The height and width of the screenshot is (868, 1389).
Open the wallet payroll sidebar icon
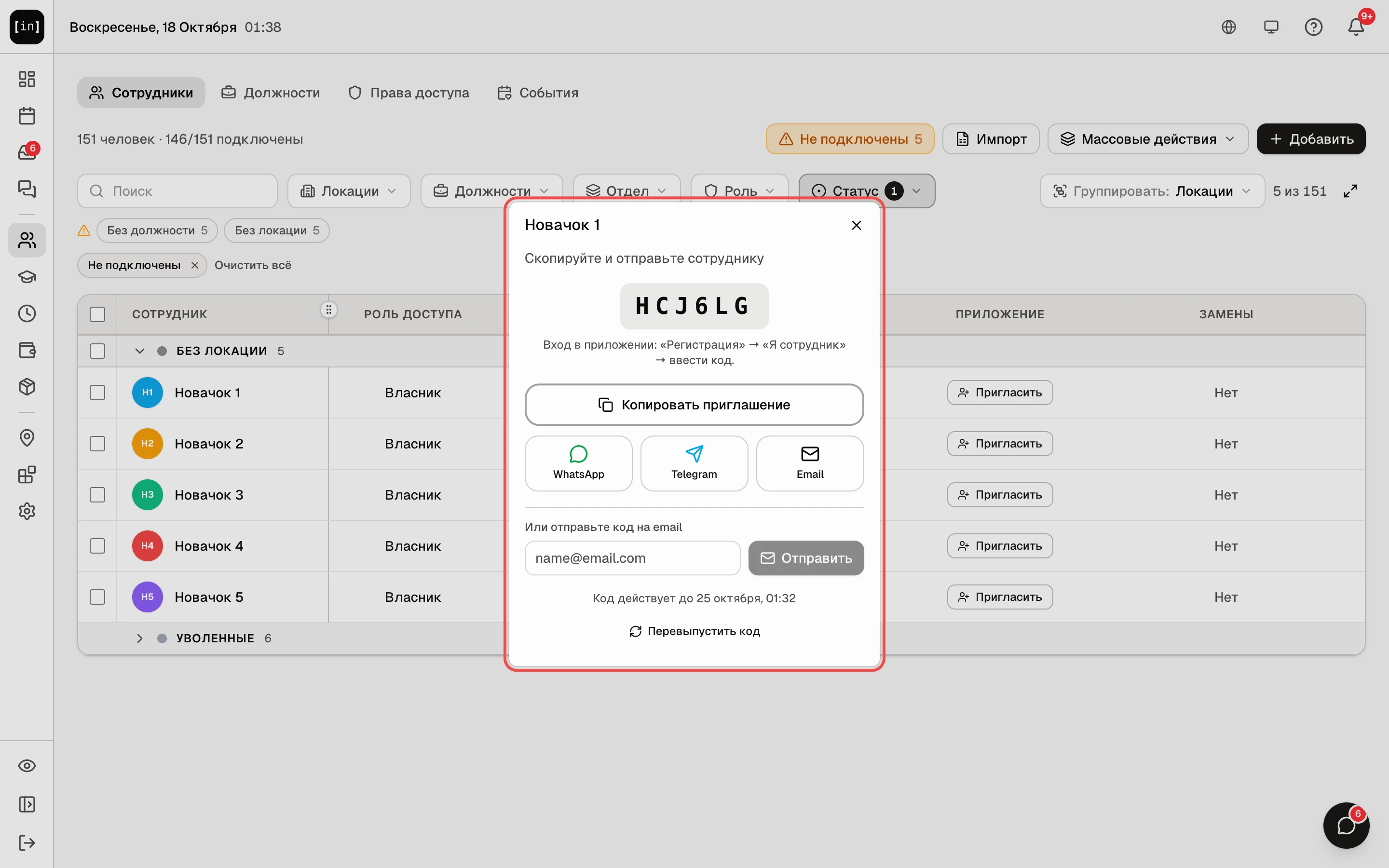(27, 350)
